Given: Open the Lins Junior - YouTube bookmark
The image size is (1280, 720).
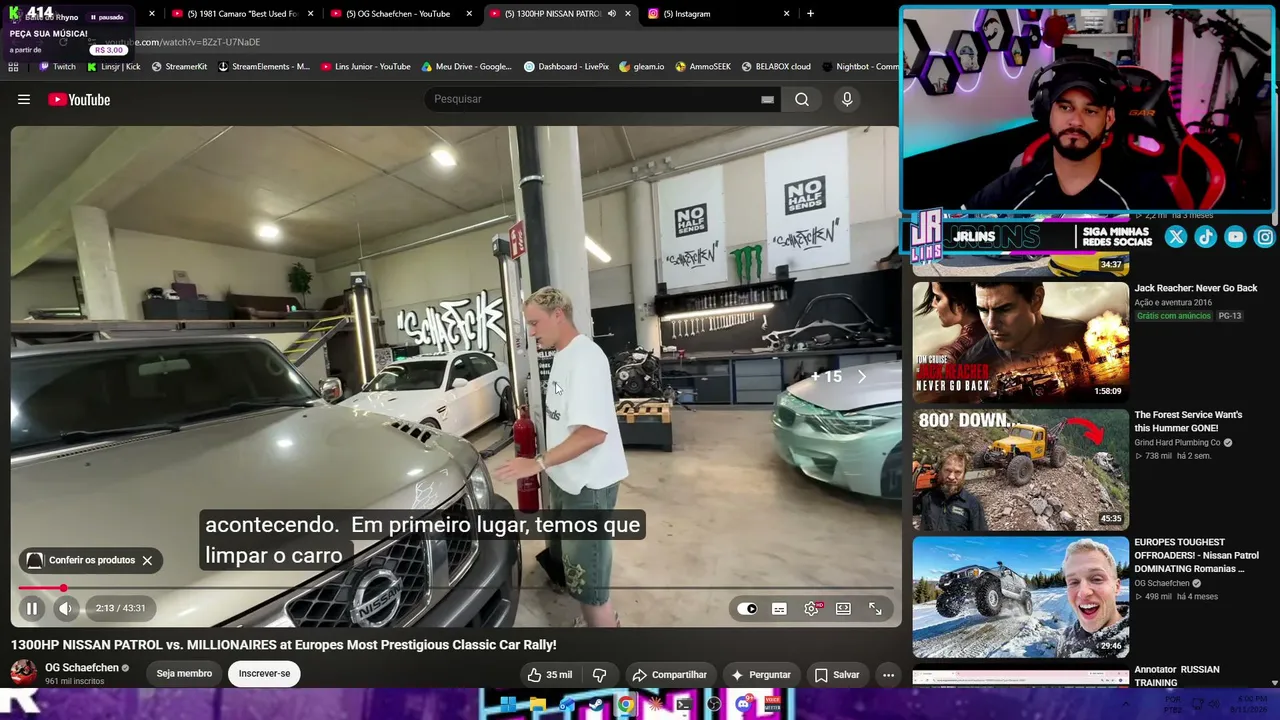Looking at the screenshot, I should (366, 67).
